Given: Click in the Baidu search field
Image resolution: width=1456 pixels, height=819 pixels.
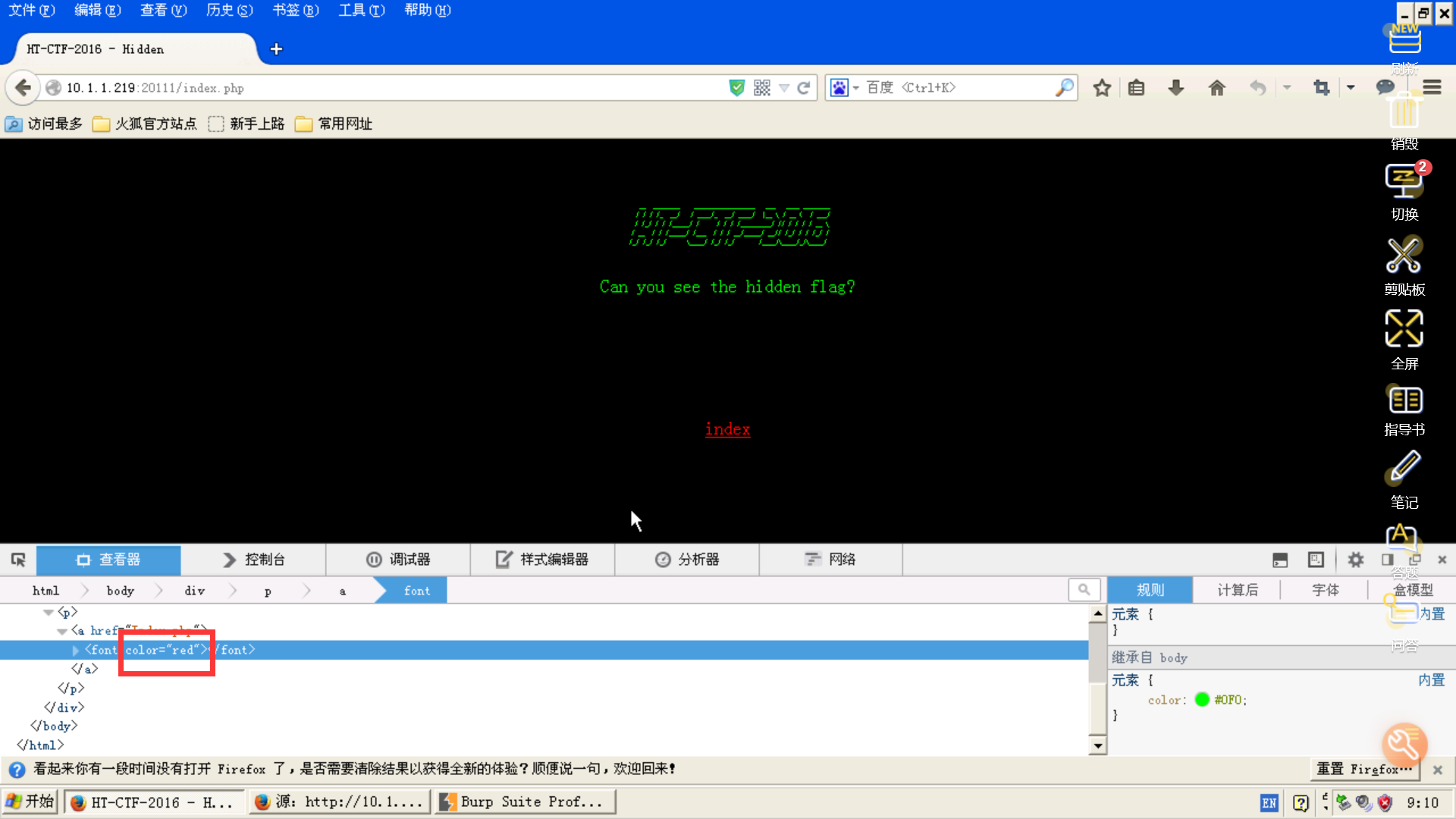Looking at the screenshot, I should click(x=955, y=88).
